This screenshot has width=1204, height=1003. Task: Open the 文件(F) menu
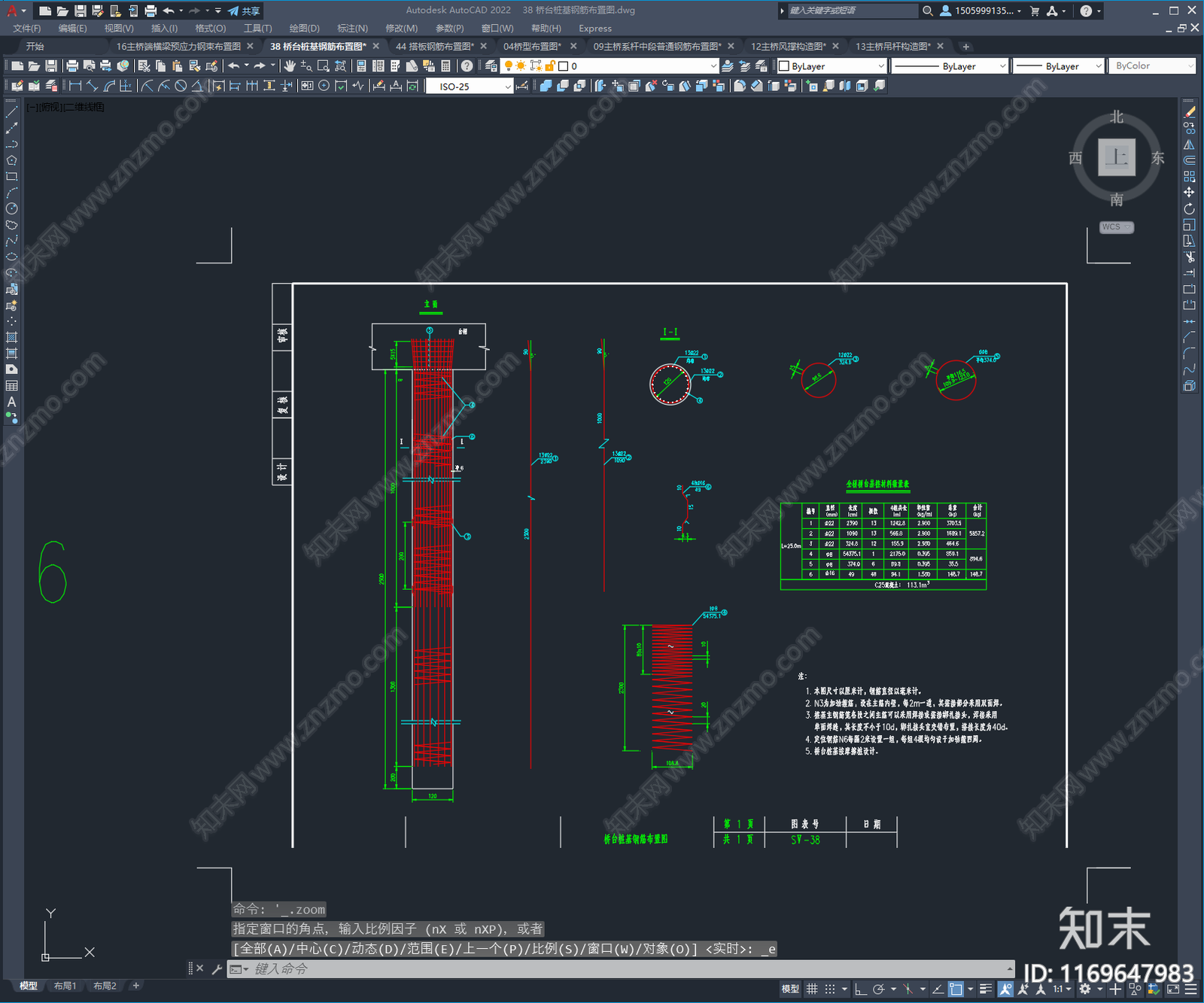(x=27, y=28)
